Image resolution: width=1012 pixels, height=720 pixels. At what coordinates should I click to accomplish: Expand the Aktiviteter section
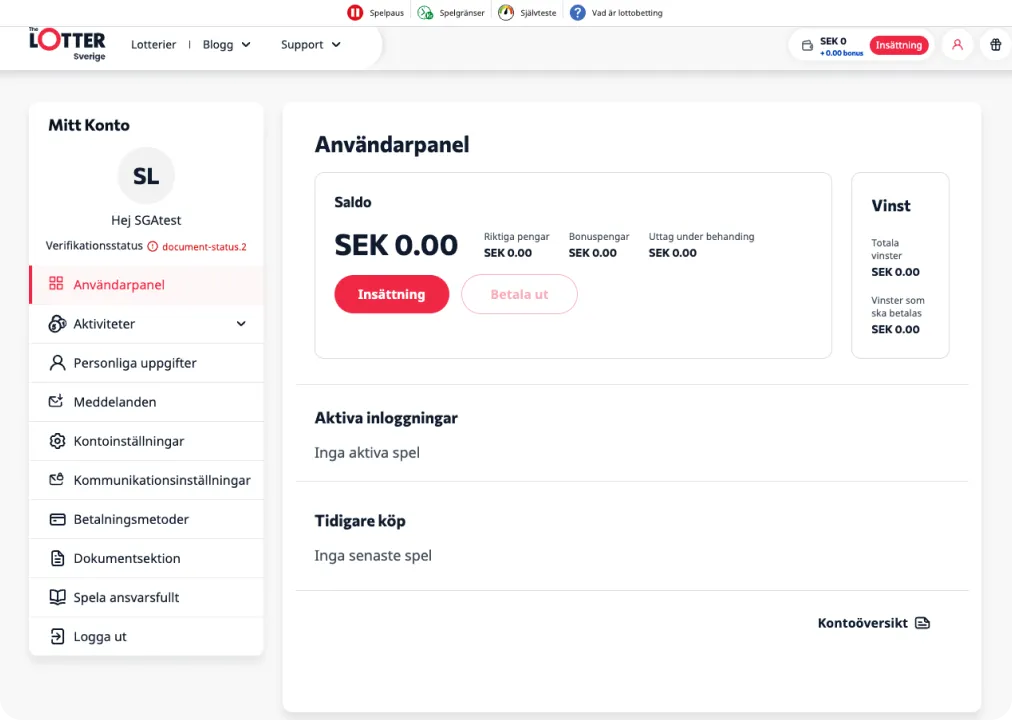pos(240,323)
